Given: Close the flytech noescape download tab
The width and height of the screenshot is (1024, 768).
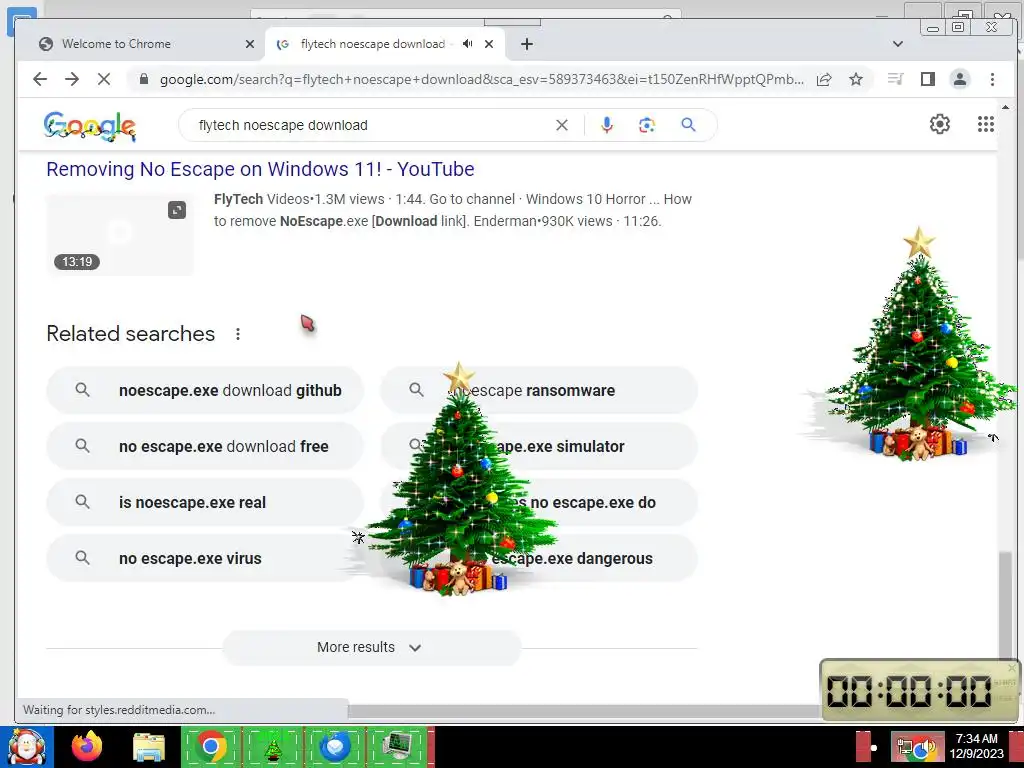Looking at the screenshot, I should click(x=489, y=44).
